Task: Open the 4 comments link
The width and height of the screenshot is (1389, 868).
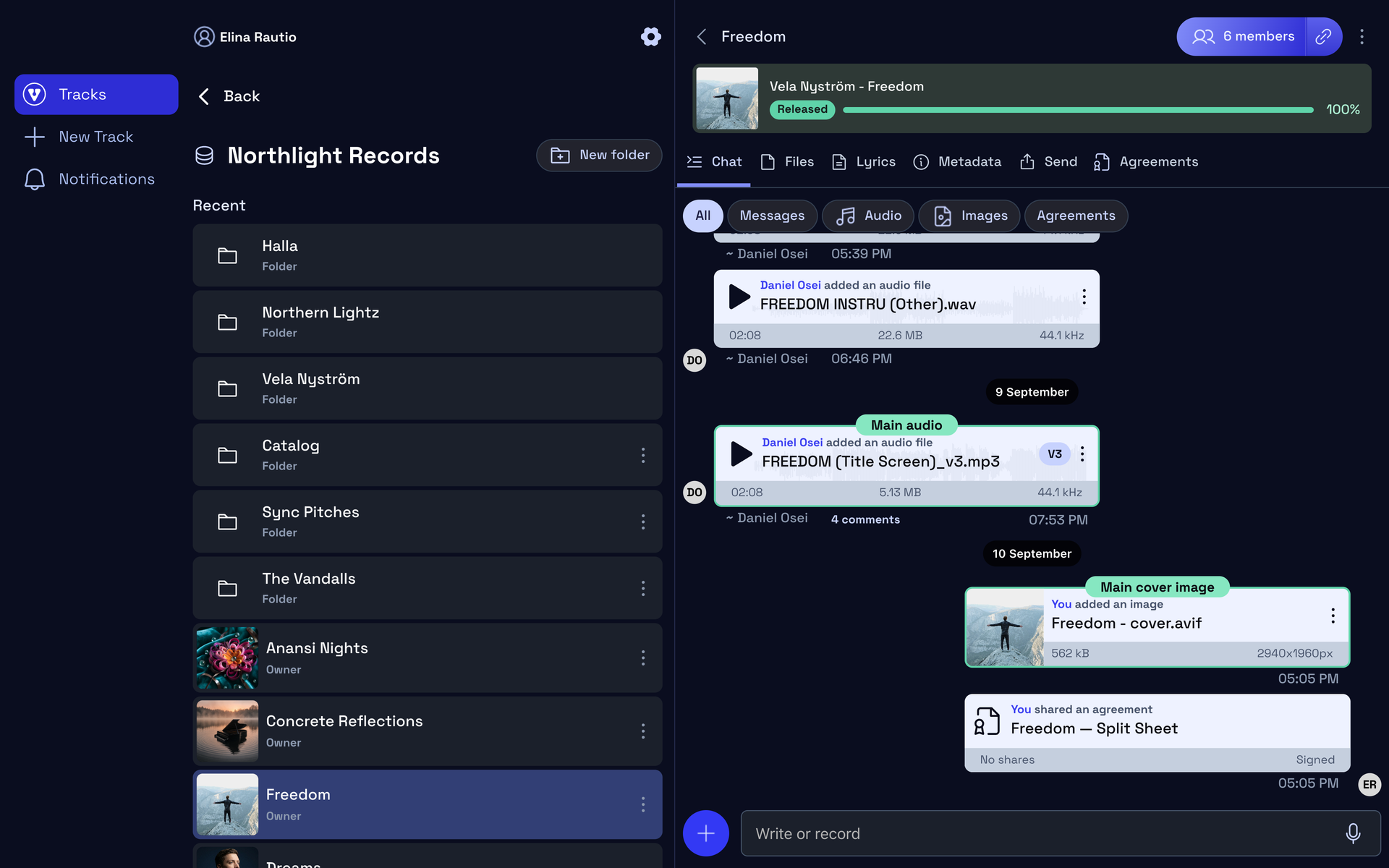Action: coord(865,519)
